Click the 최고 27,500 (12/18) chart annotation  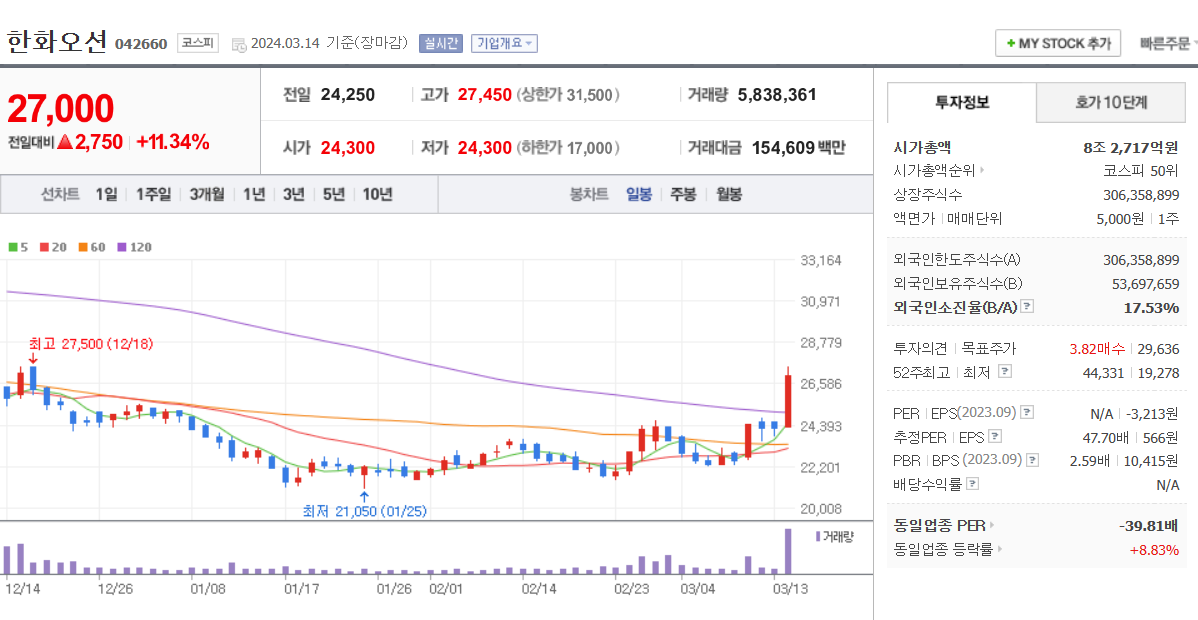(x=90, y=344)
